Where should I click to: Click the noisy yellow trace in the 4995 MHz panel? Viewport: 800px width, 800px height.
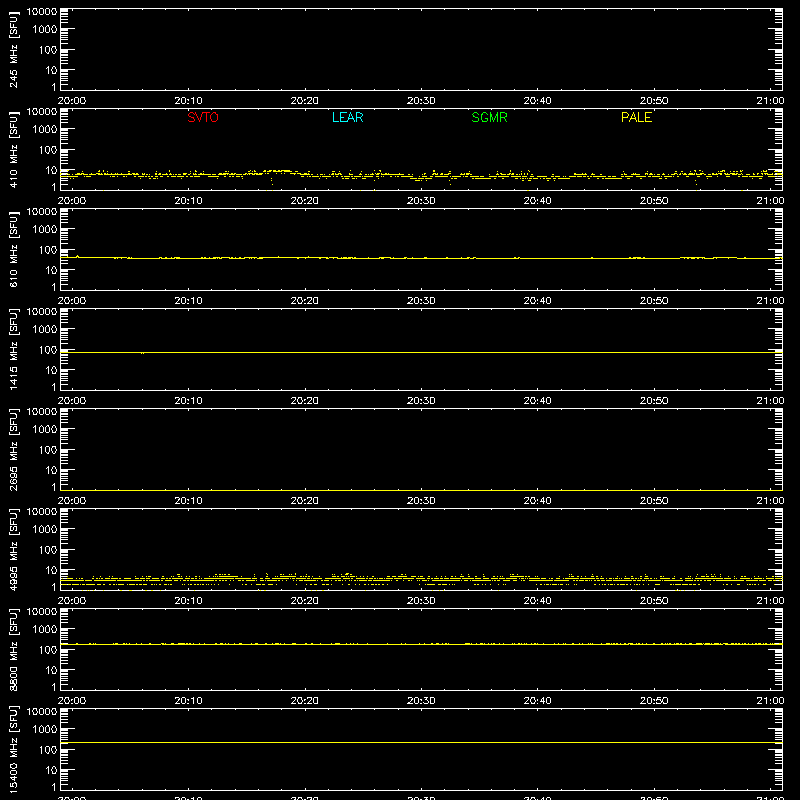(421, 579)
